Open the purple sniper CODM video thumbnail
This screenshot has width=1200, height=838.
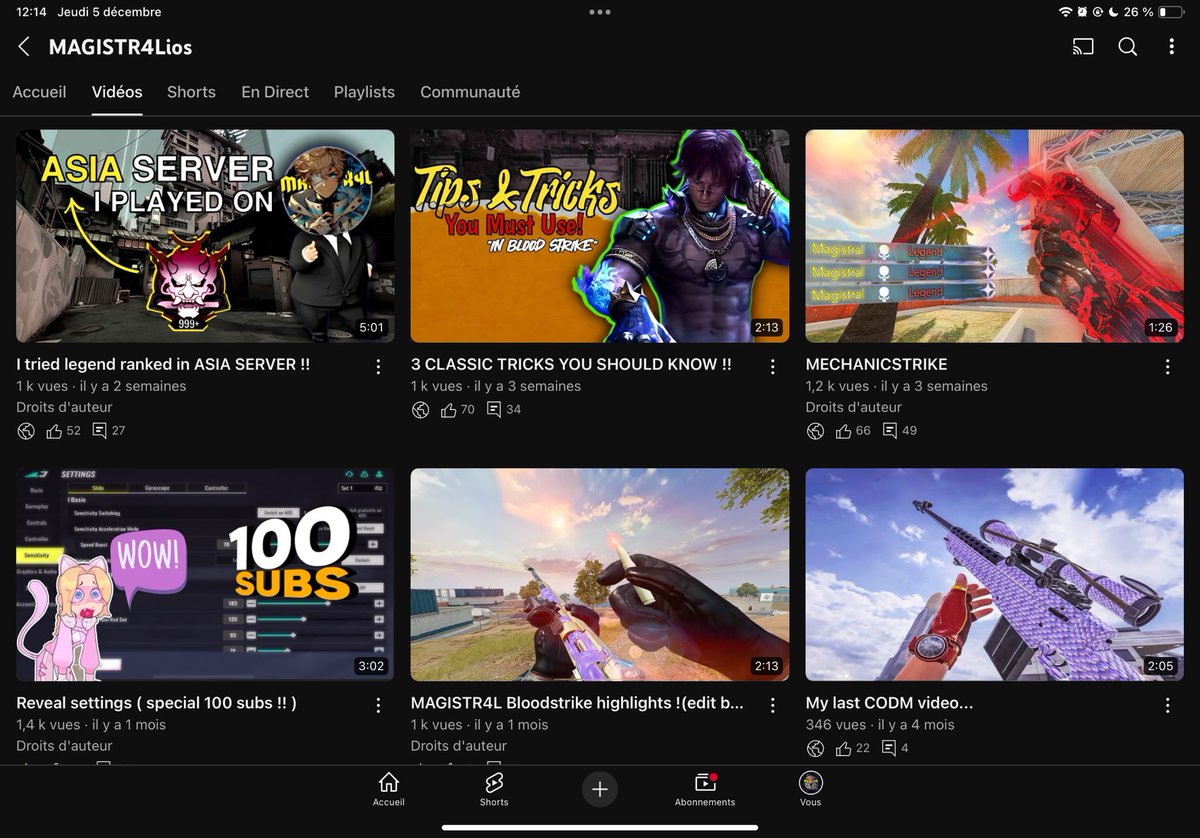click(995, 575)
